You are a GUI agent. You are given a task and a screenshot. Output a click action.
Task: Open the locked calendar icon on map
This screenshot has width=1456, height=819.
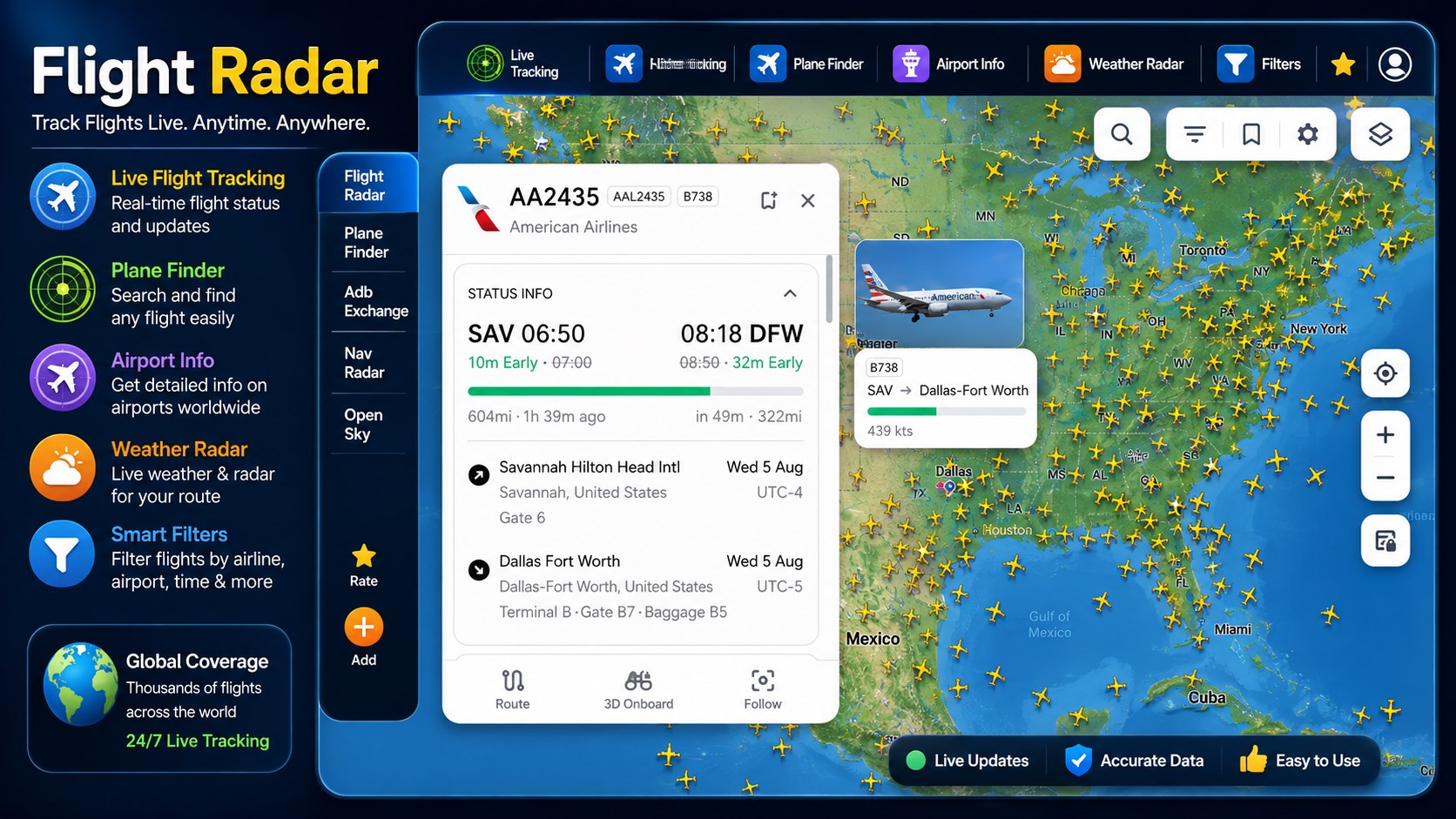coord(1385,540)
